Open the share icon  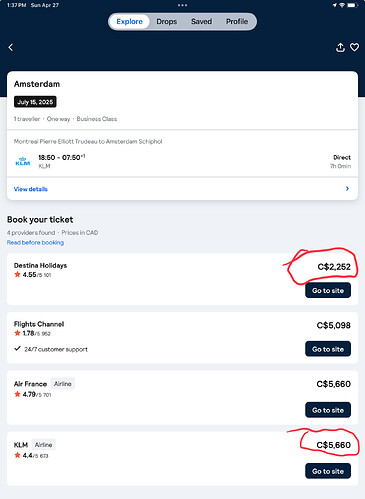pos(340,47)
